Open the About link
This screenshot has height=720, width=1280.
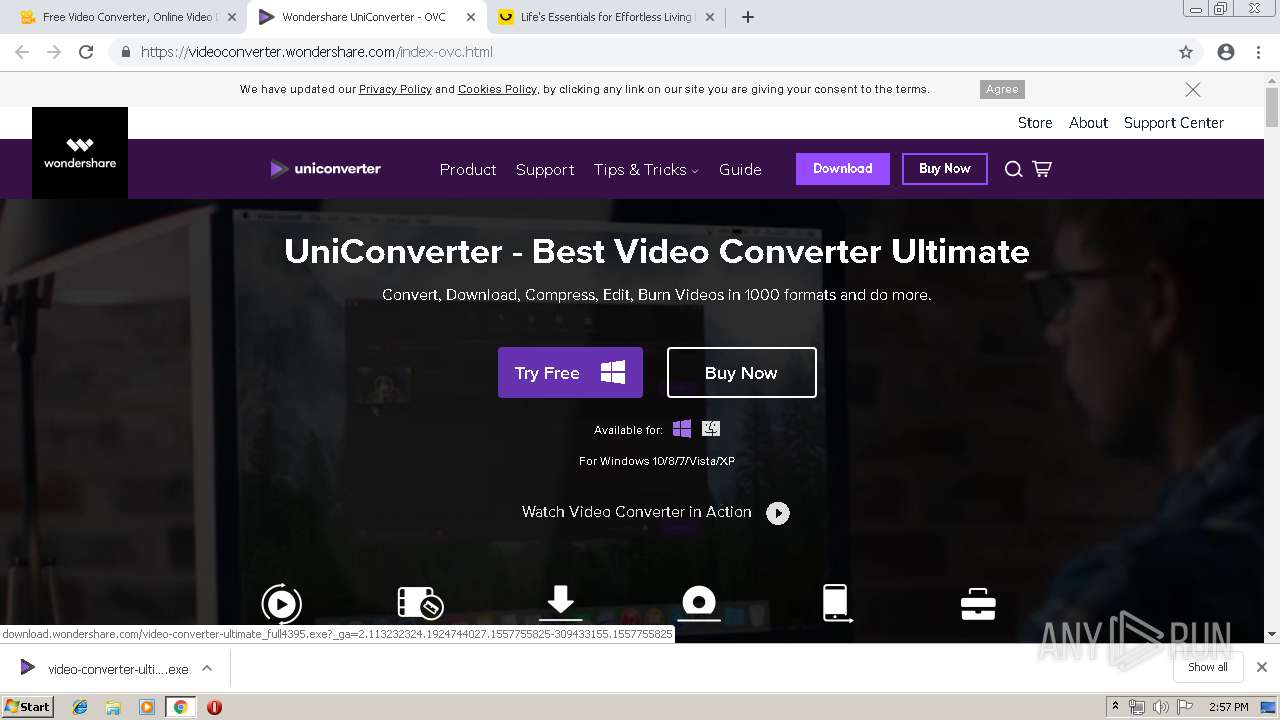[x=1088, y=123]
